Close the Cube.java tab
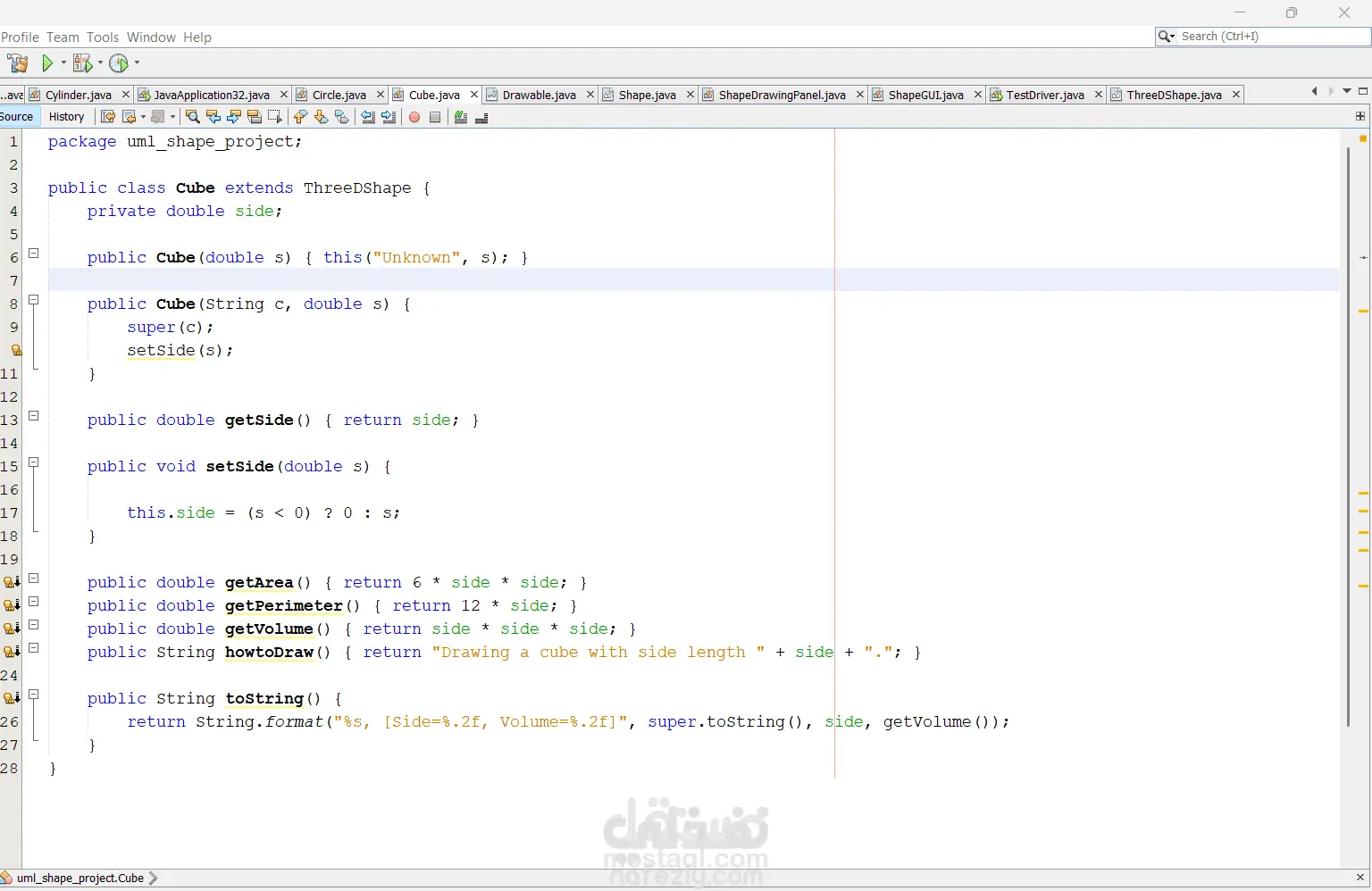Viewport: 1372px width, 891px height. coord(474,95)
